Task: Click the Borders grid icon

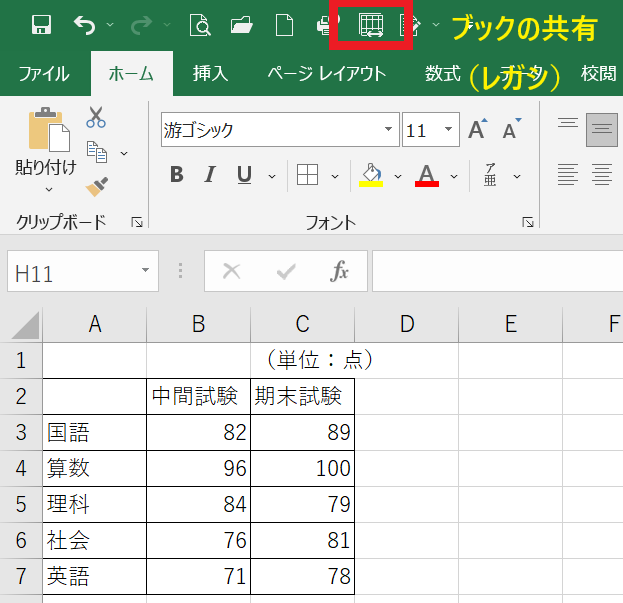Action: tap(307, 175)
